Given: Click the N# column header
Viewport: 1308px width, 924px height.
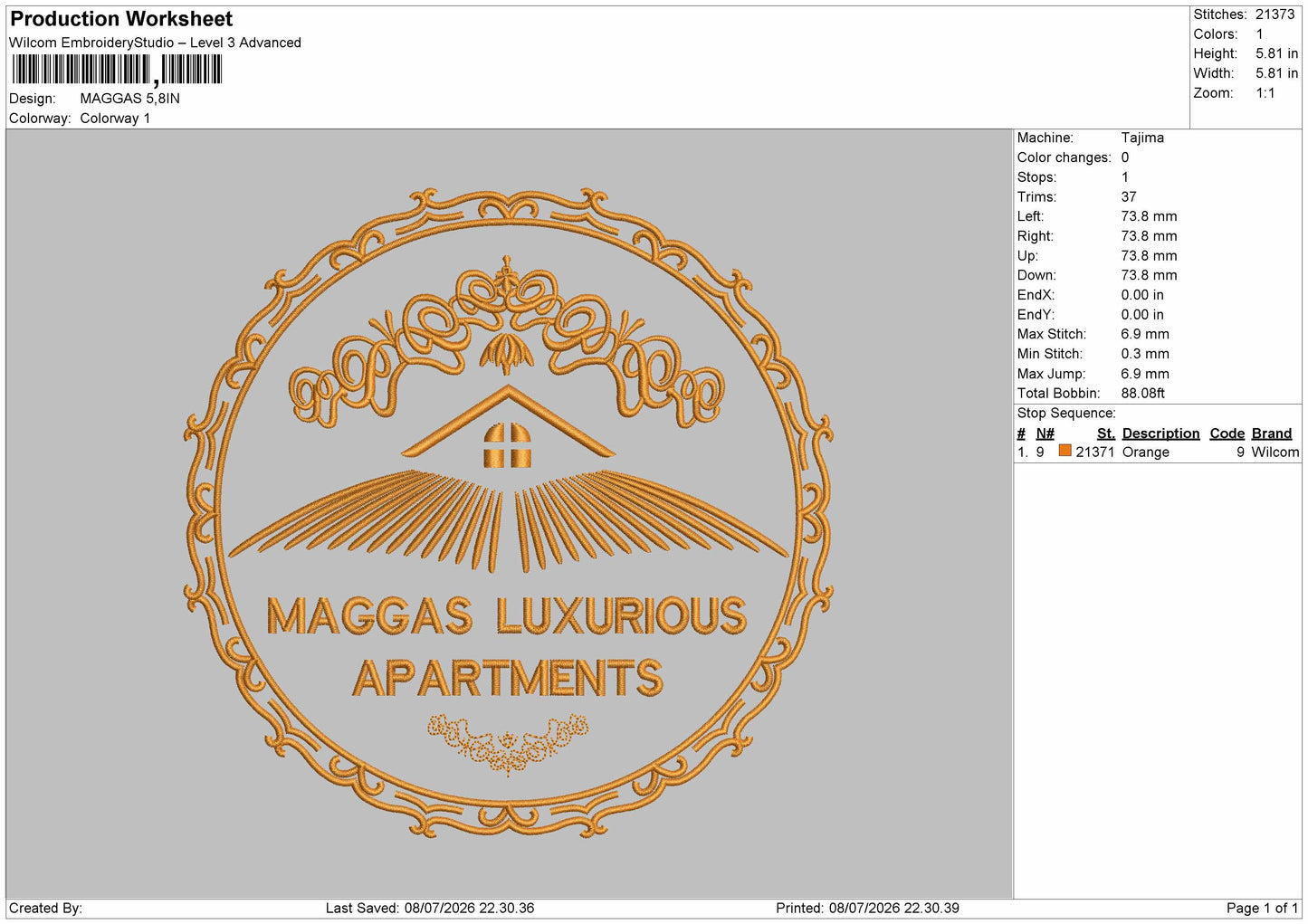Looking at the screenshot, I should click(1045, 433).
